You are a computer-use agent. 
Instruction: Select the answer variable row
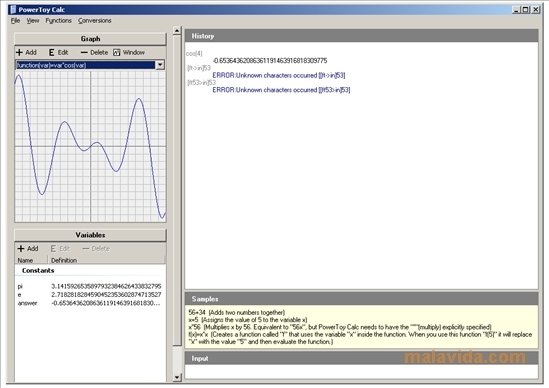(x=90, y=303)
